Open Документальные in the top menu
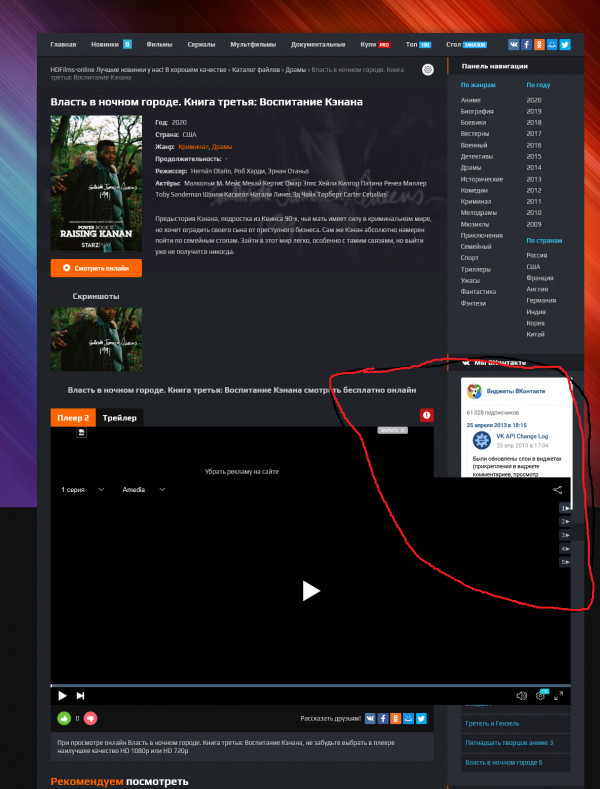The image size is (600, 789). (318, 44)
